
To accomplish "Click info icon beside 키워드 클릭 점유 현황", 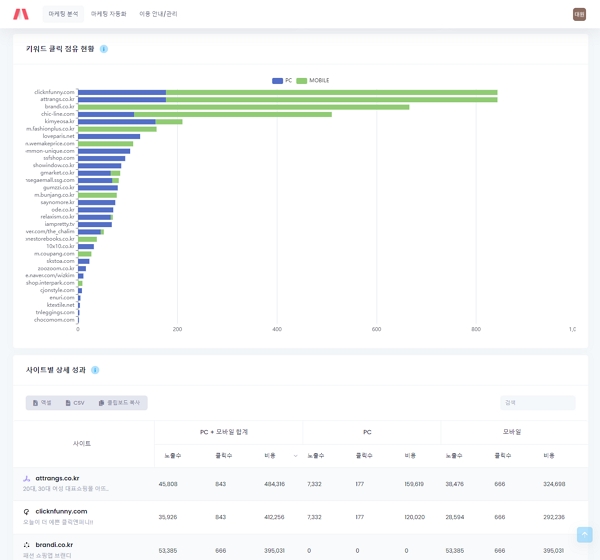I will pos(104,49).
